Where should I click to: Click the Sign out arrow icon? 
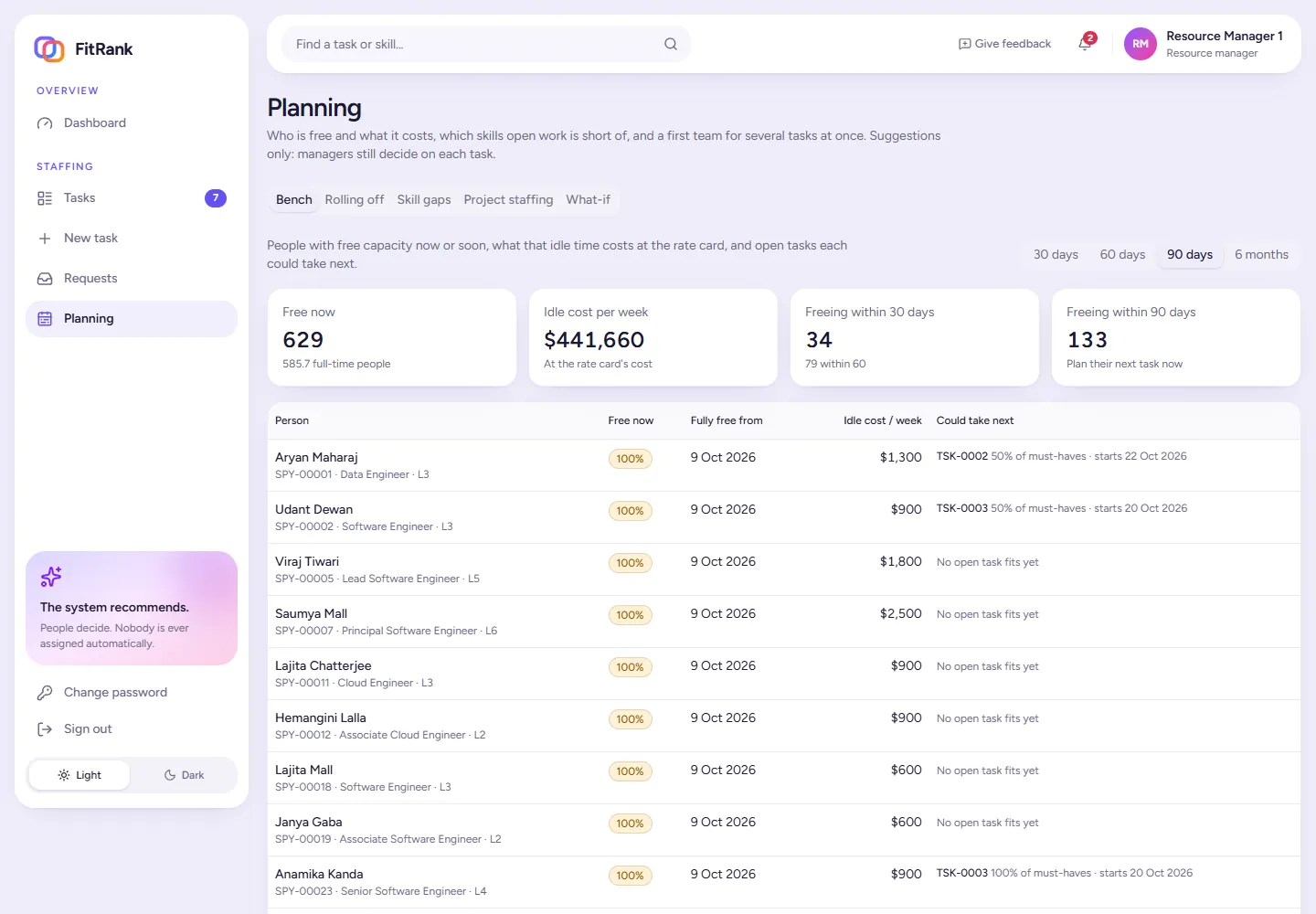point(45,729)
